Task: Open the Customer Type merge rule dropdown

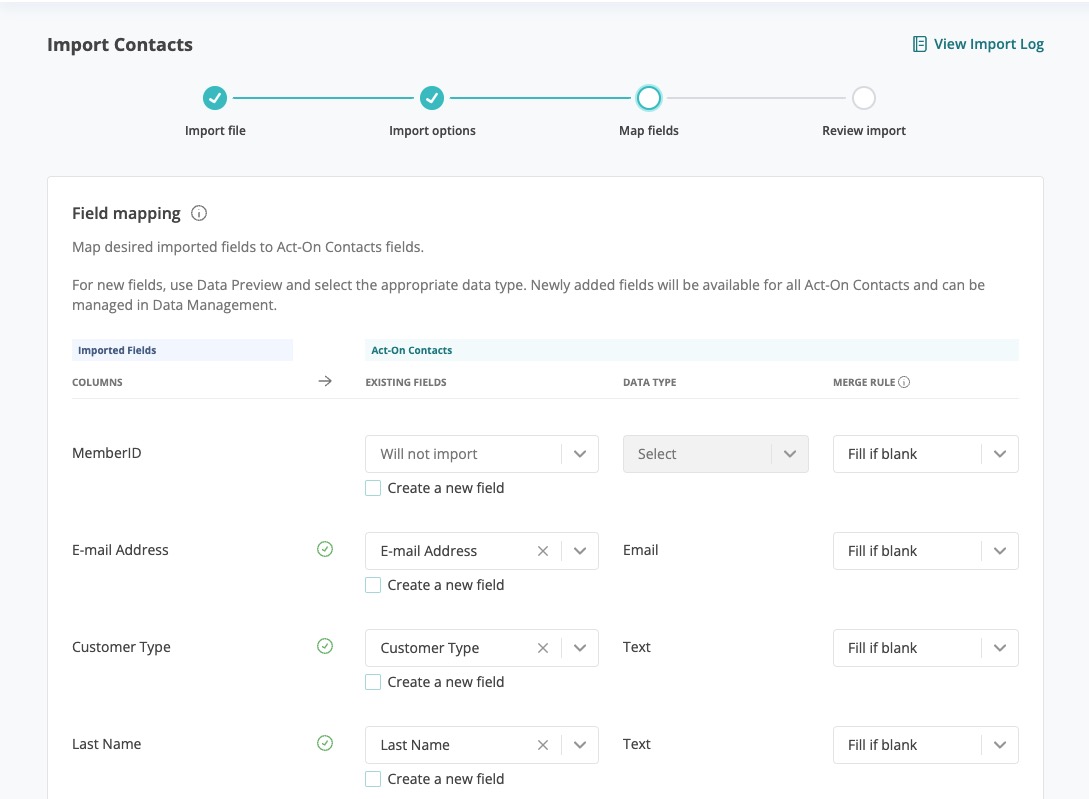Action: pyautogui.click(x=925, y=648)
